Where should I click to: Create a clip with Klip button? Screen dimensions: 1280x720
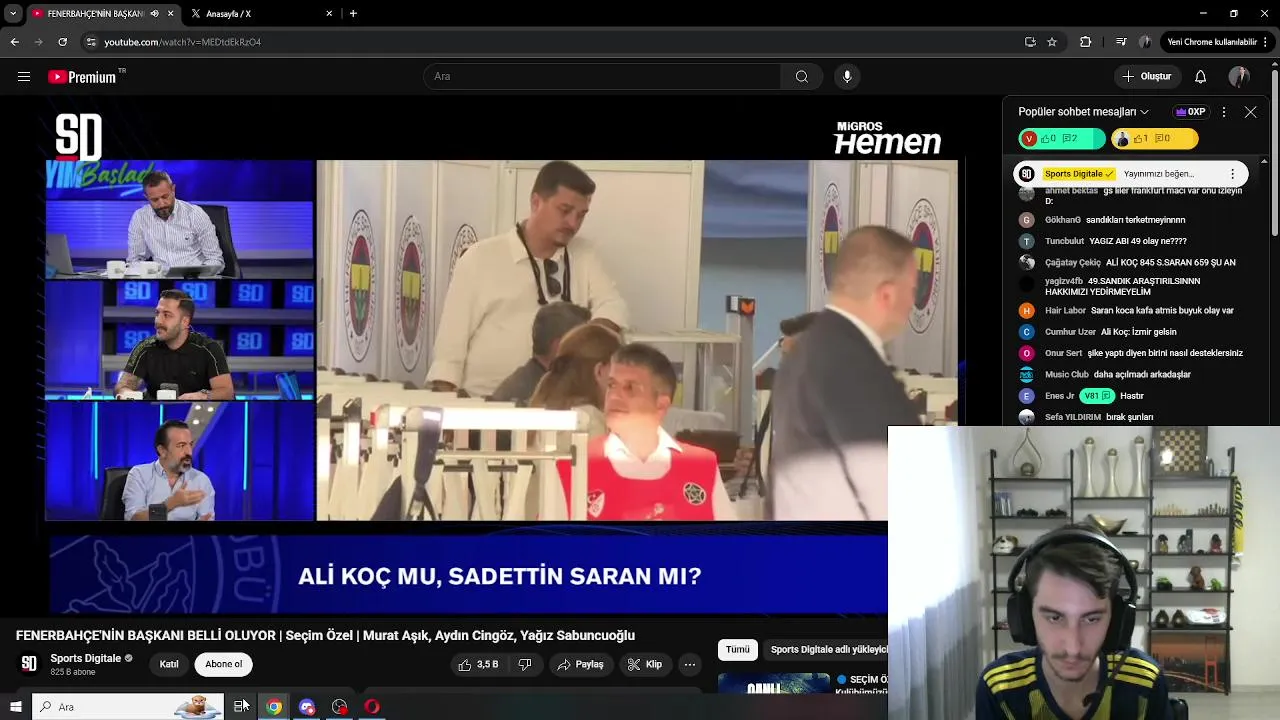tap(645, 664)
